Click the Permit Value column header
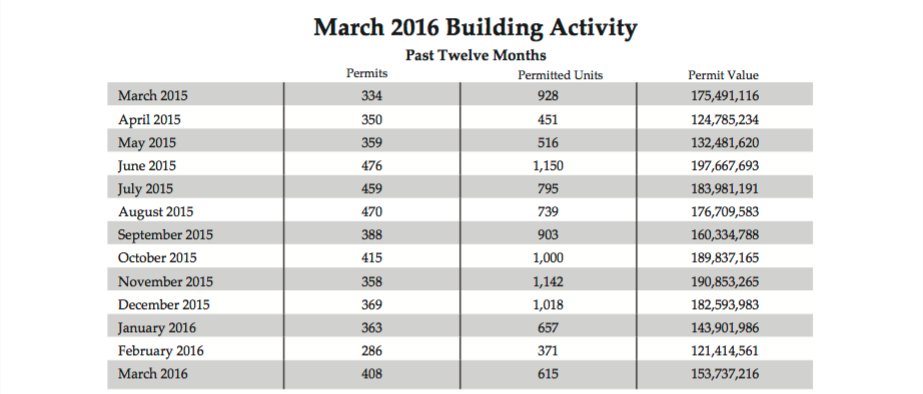This screenshot has height=394, width=923. pos(723,75)
